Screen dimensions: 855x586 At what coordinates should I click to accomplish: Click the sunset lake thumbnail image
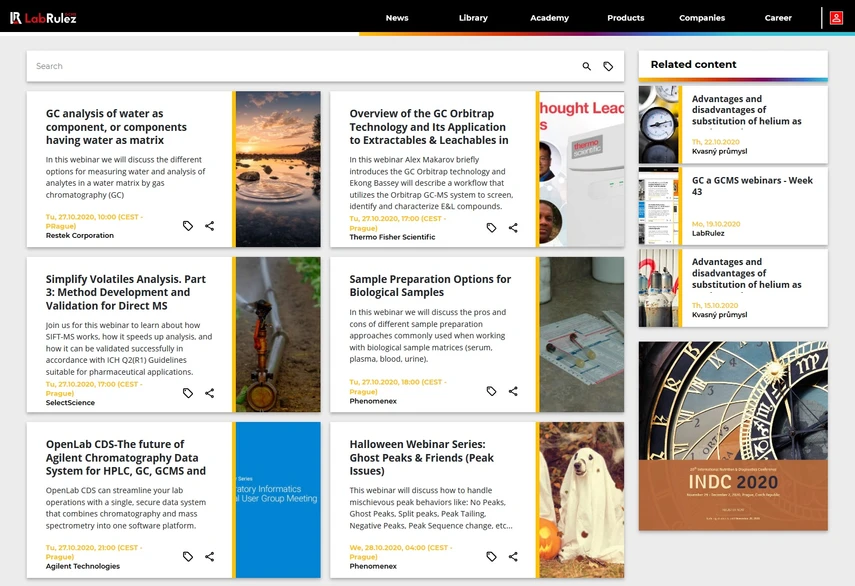[278, 169]
